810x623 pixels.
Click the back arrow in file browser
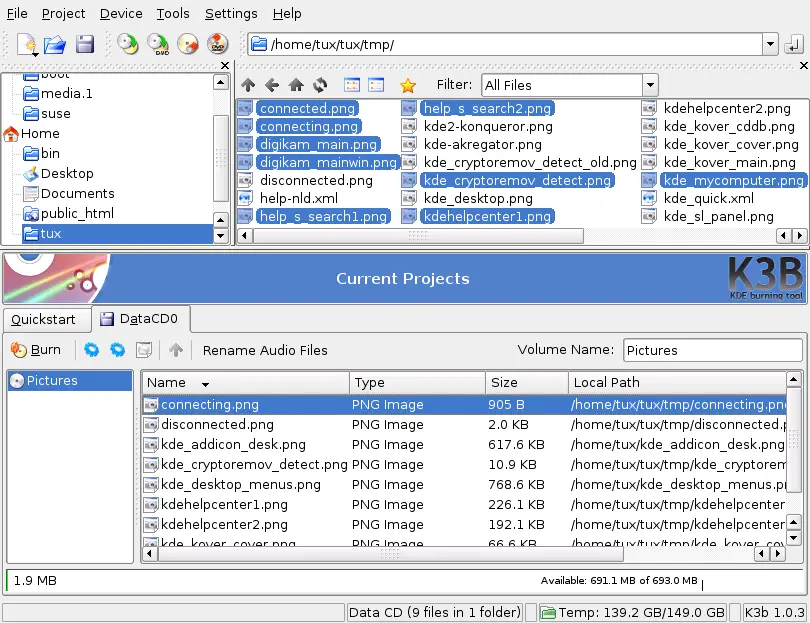coord(272,85)
